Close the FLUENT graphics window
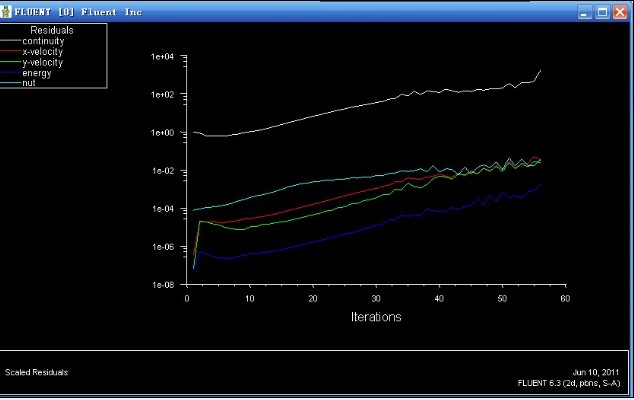 (x=621, y=12)
